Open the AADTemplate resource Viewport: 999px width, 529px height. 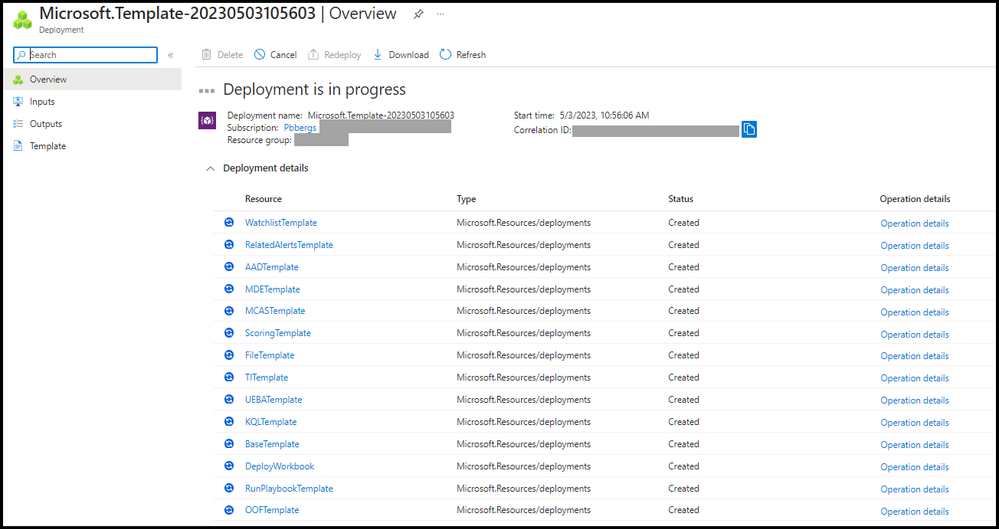[271, 267]
